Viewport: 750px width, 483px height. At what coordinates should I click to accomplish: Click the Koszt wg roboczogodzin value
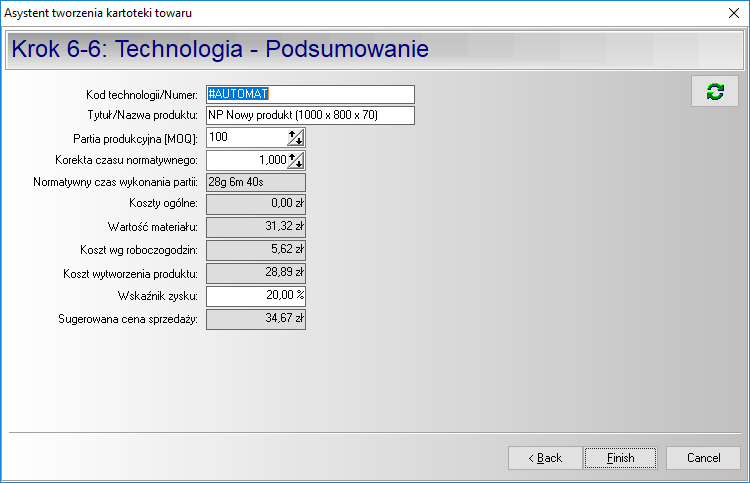[x=255, y=250]
